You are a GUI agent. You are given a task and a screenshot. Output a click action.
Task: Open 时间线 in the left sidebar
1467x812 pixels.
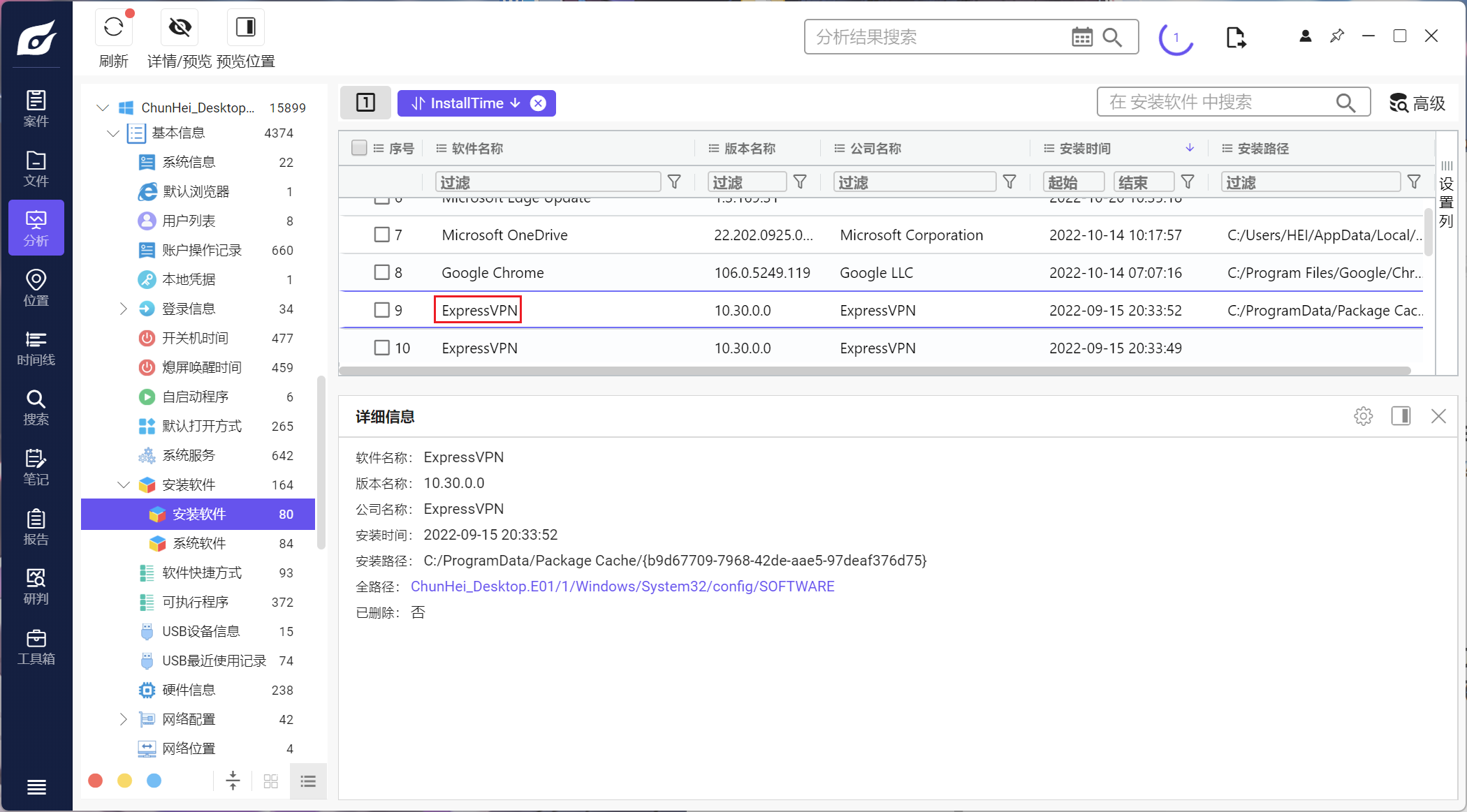coord(36,348)
